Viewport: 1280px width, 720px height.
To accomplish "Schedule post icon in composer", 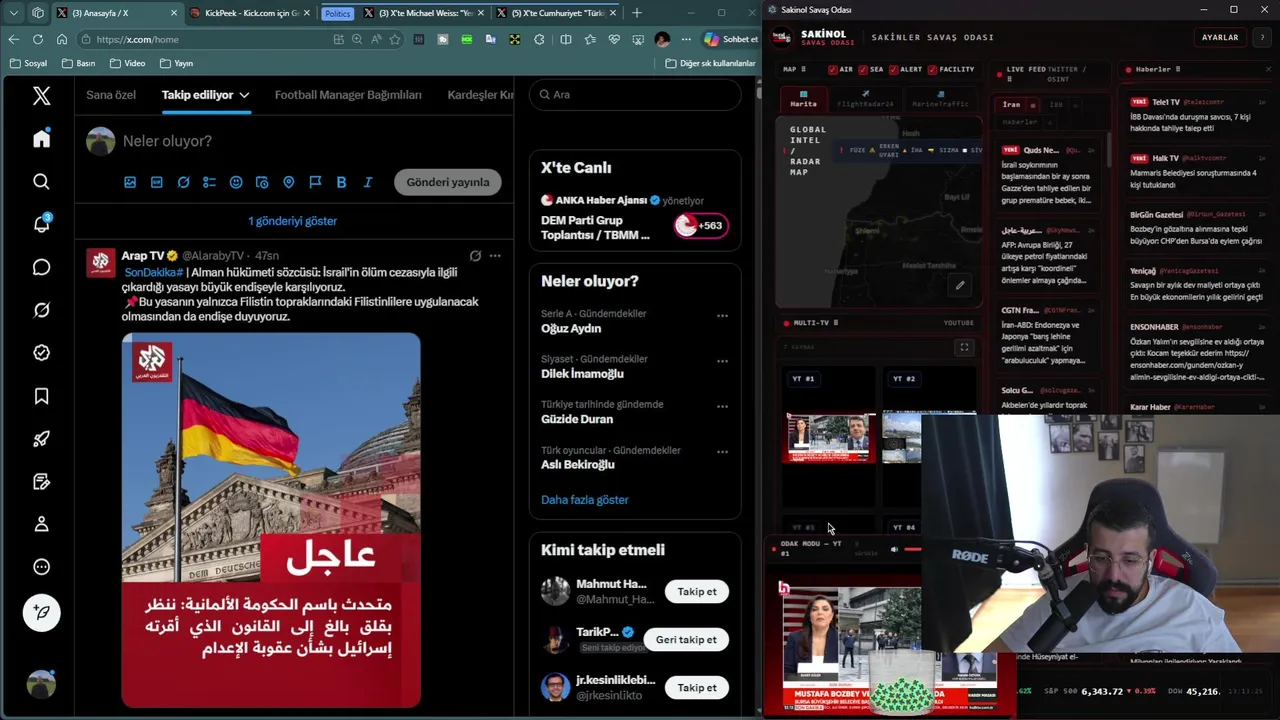I will (x=262, y=182).
